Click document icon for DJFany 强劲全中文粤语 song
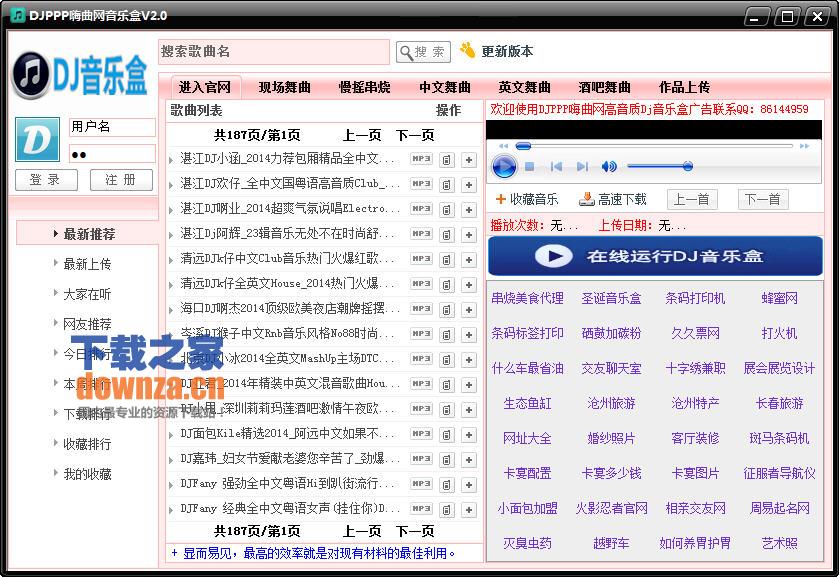 click(x=446, y=484)
